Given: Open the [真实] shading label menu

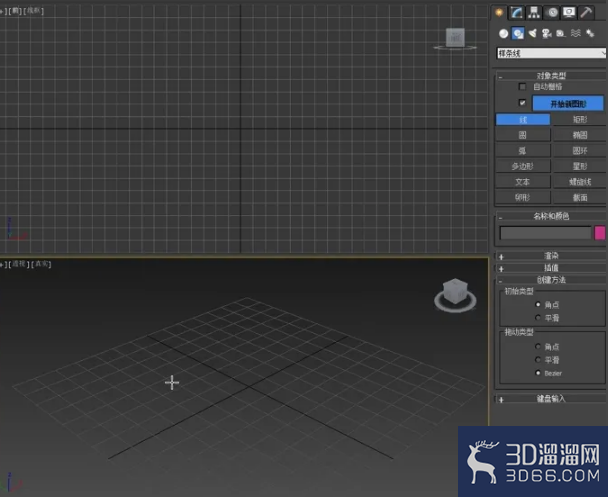Looking at the screenshot, I should (x=41, y=264).
